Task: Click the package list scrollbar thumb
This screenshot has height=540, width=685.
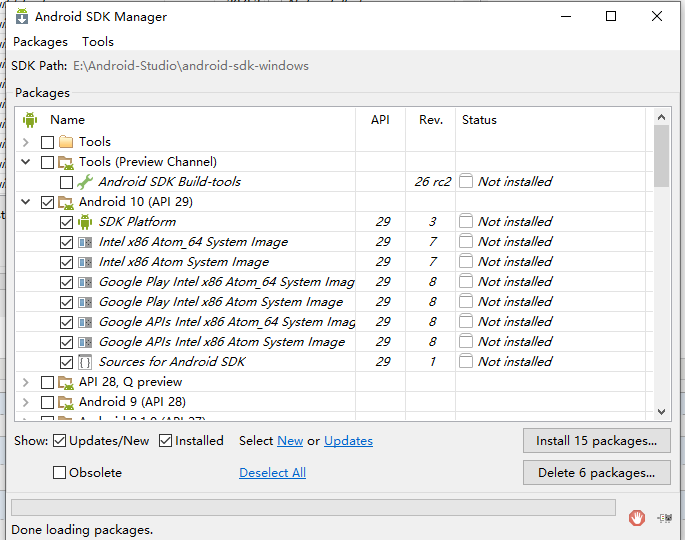Action: (661, 156)
